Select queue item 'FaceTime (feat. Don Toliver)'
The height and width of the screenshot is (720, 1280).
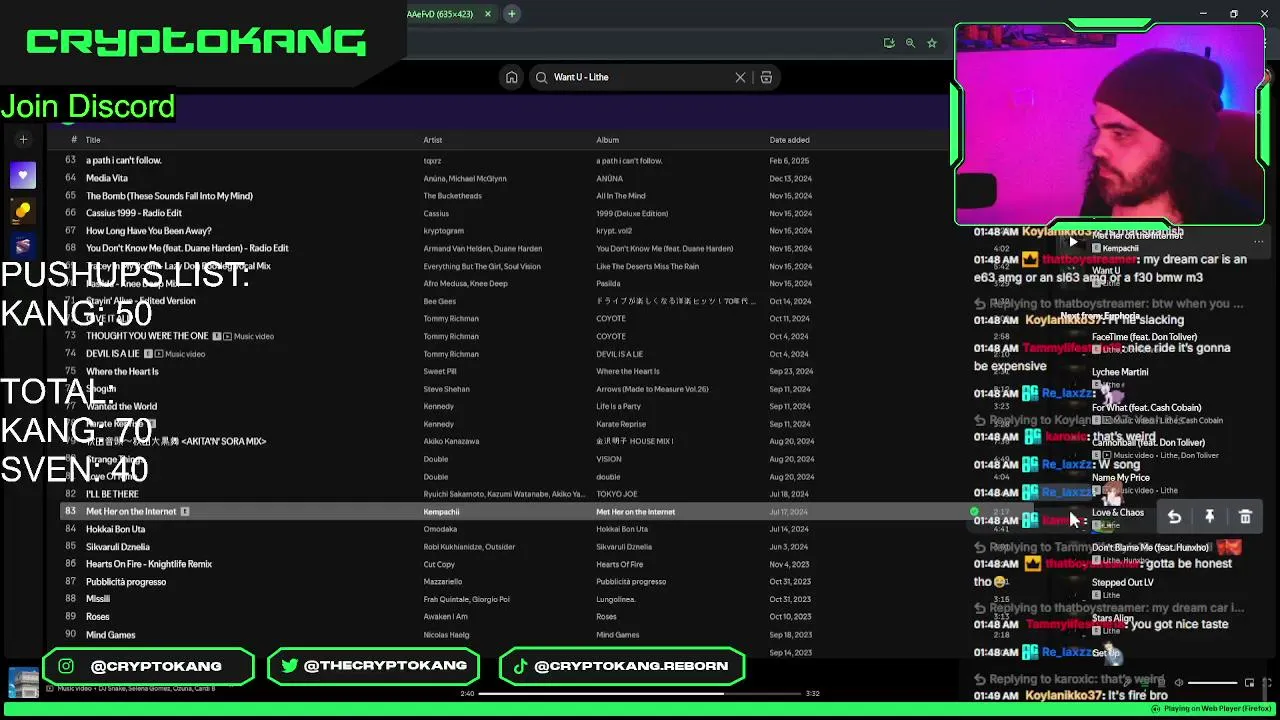tap(1144, 337)
